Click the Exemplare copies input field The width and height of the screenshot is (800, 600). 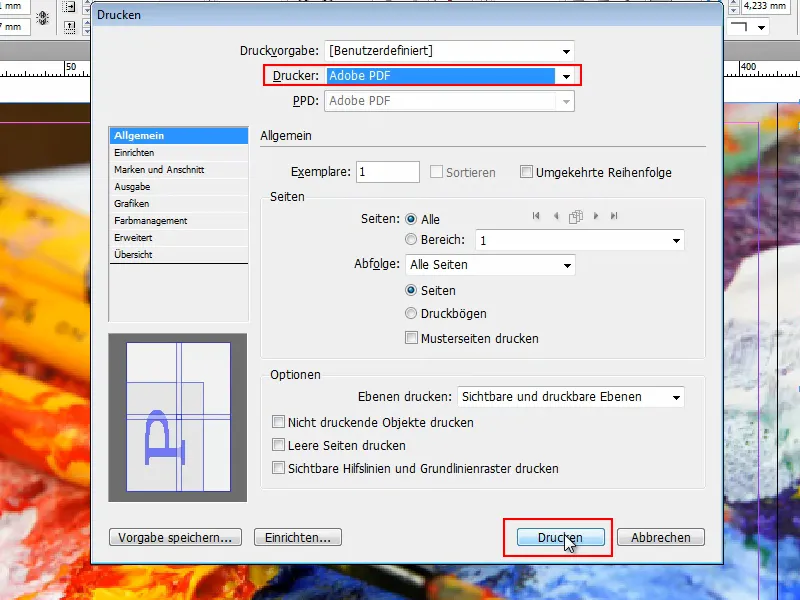click(388, 172)
